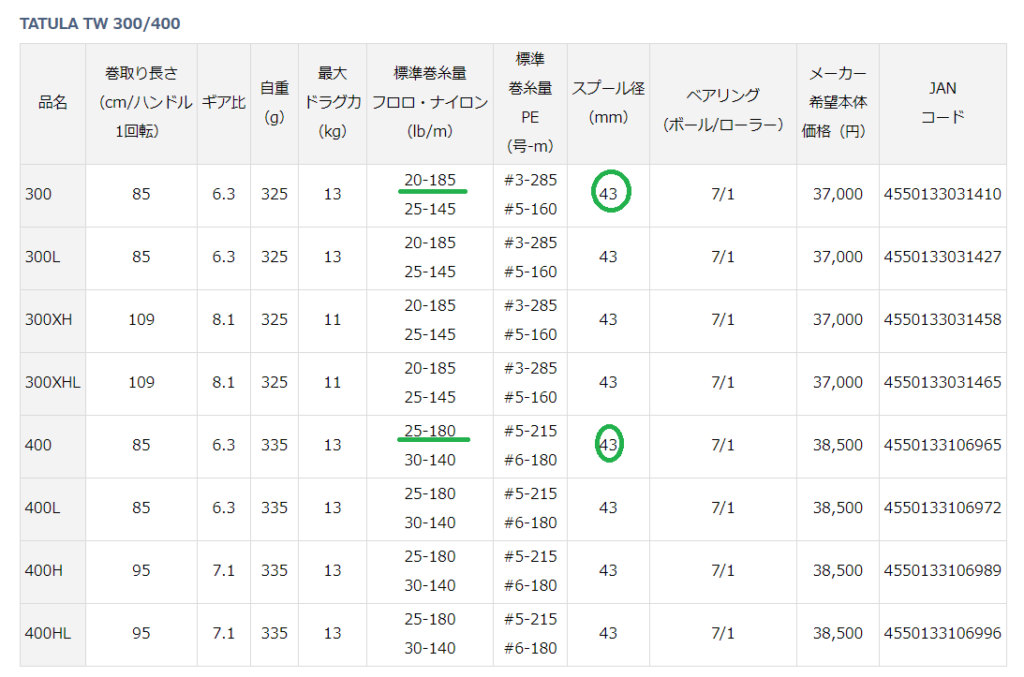
Task: Click JAN code 4550133106989
Action: click(942, 571)
